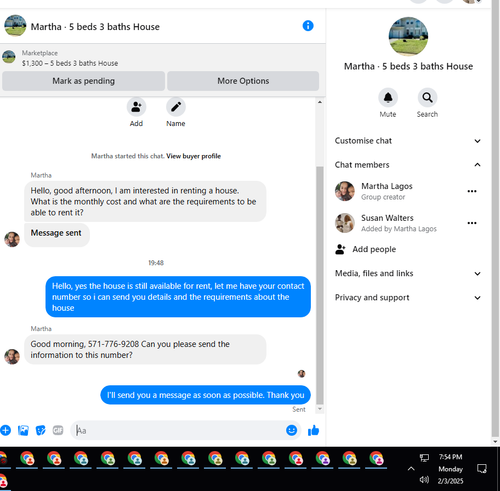This screenshot has height=491, width=500.
Task: Open the View buyer profile link
Action: (x=193, y=156)
